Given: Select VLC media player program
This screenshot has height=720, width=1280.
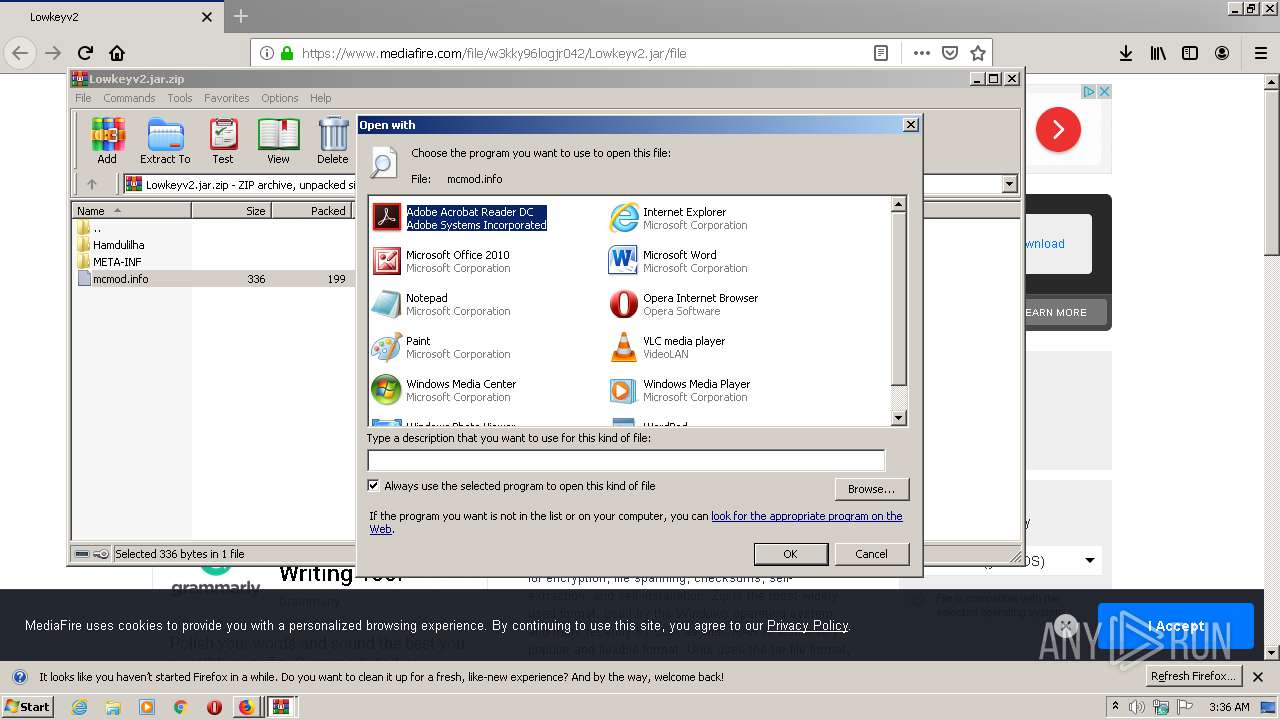Looking at the screenshot, I should click(668, 347).
